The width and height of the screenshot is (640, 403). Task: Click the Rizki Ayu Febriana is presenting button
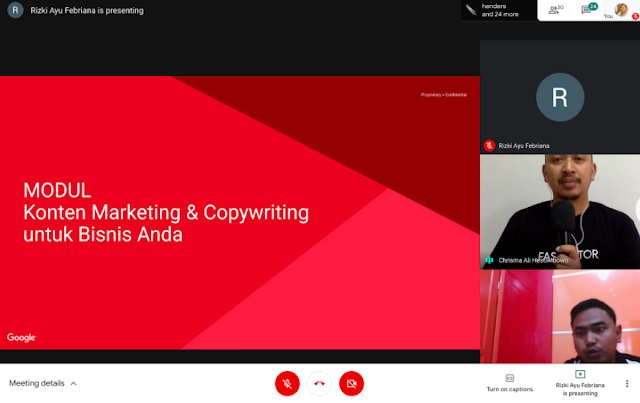[x=580, y=383]
